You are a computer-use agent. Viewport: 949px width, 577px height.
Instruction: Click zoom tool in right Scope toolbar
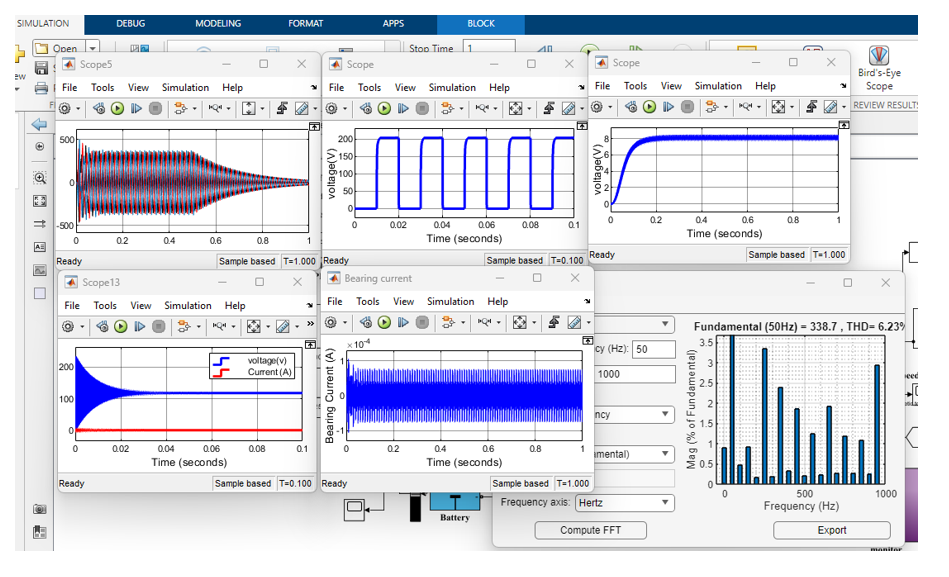(746, 107)
